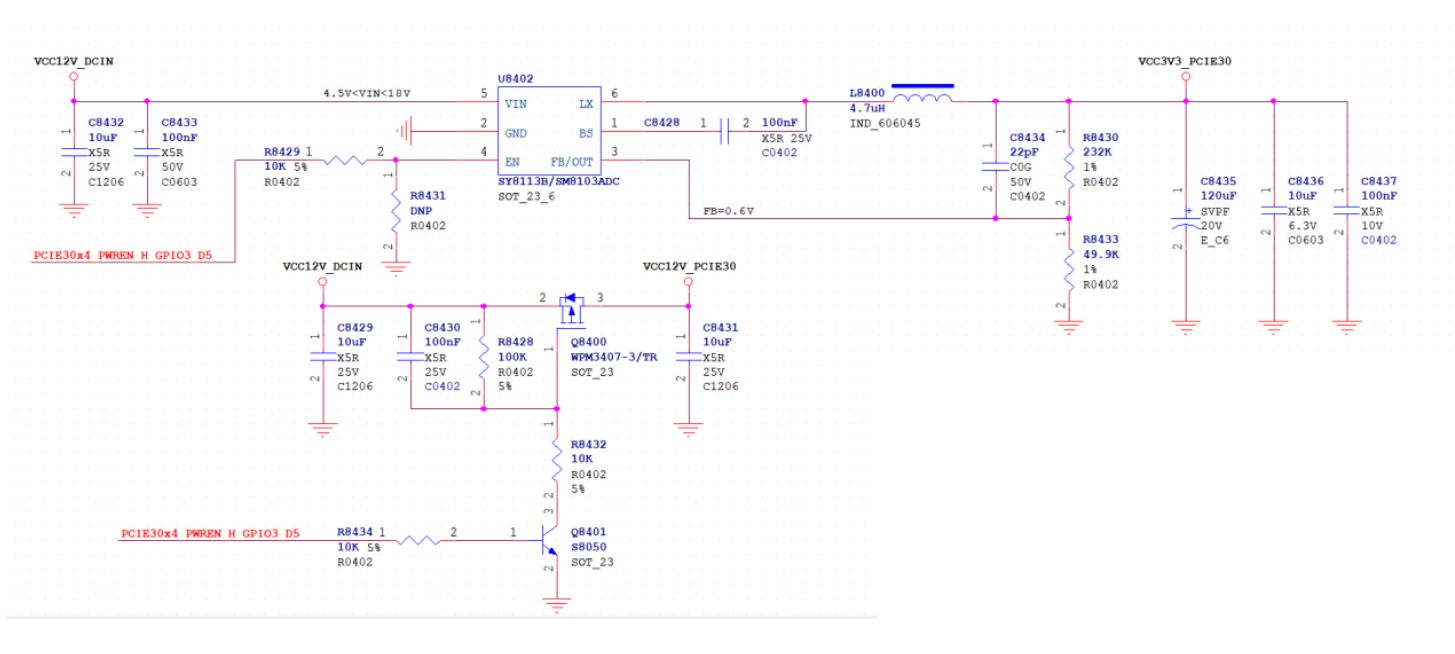Image resolution: width=1455 pixels, height=654 pixels.
Task: Select the L8400 inductor coil symbol
Action: point(921,99)
